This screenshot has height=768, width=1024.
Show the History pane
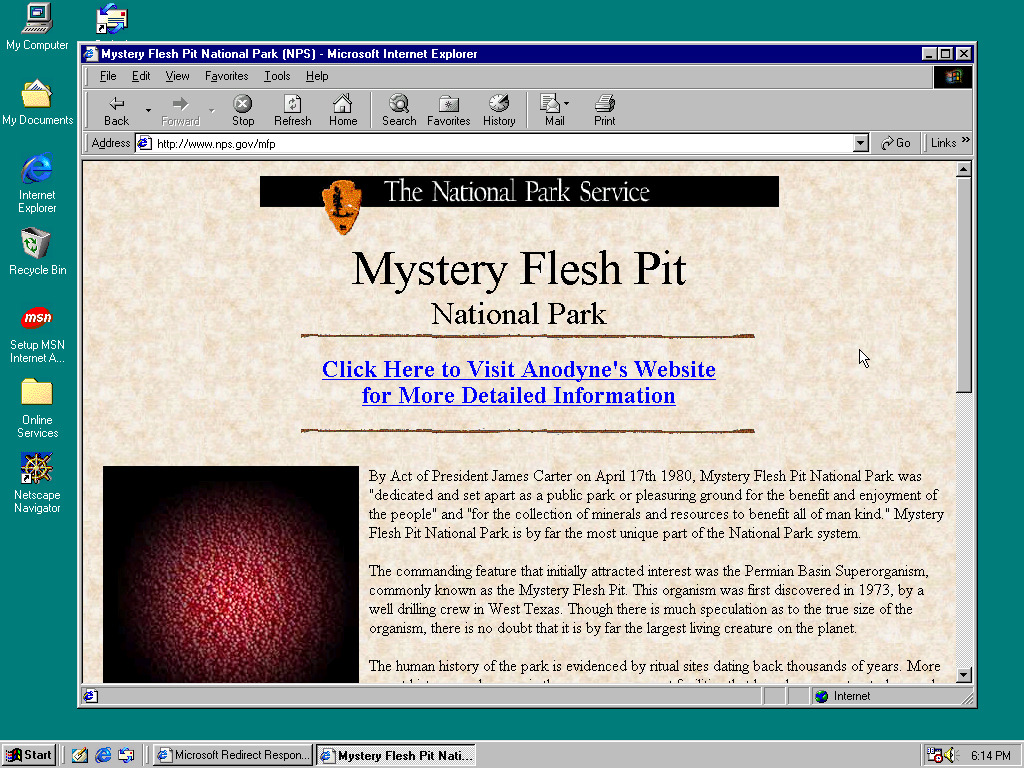[499, 110]
